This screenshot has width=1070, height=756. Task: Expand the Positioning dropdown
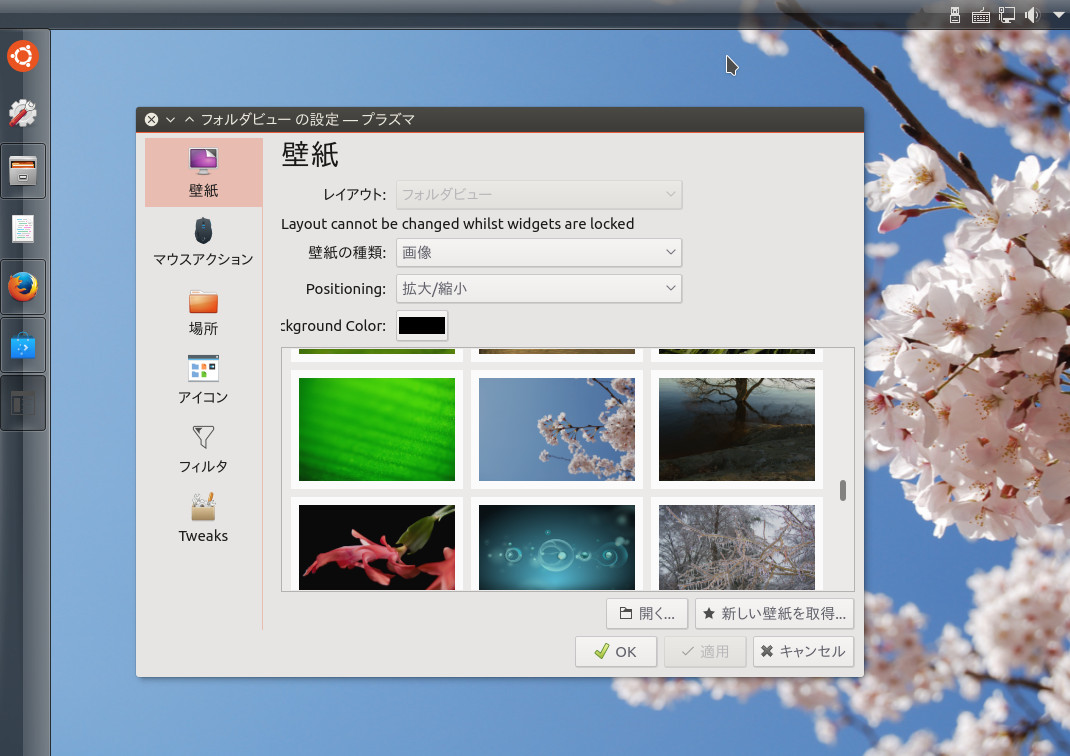[x=538, y=288]
